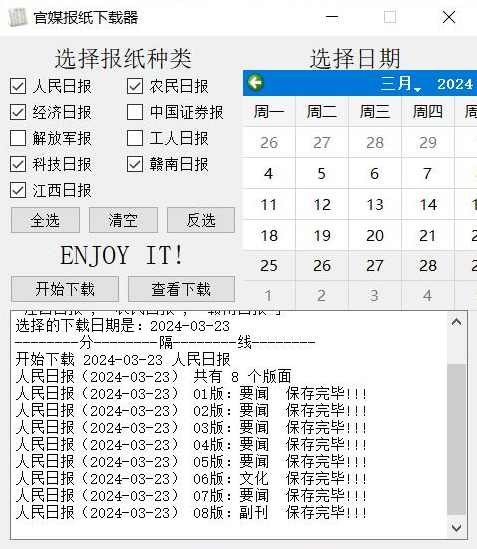Uncheck the 科技日报 checkbox
Image resolution: width=477 pixels, height=549 pixels.
point(18,164)
